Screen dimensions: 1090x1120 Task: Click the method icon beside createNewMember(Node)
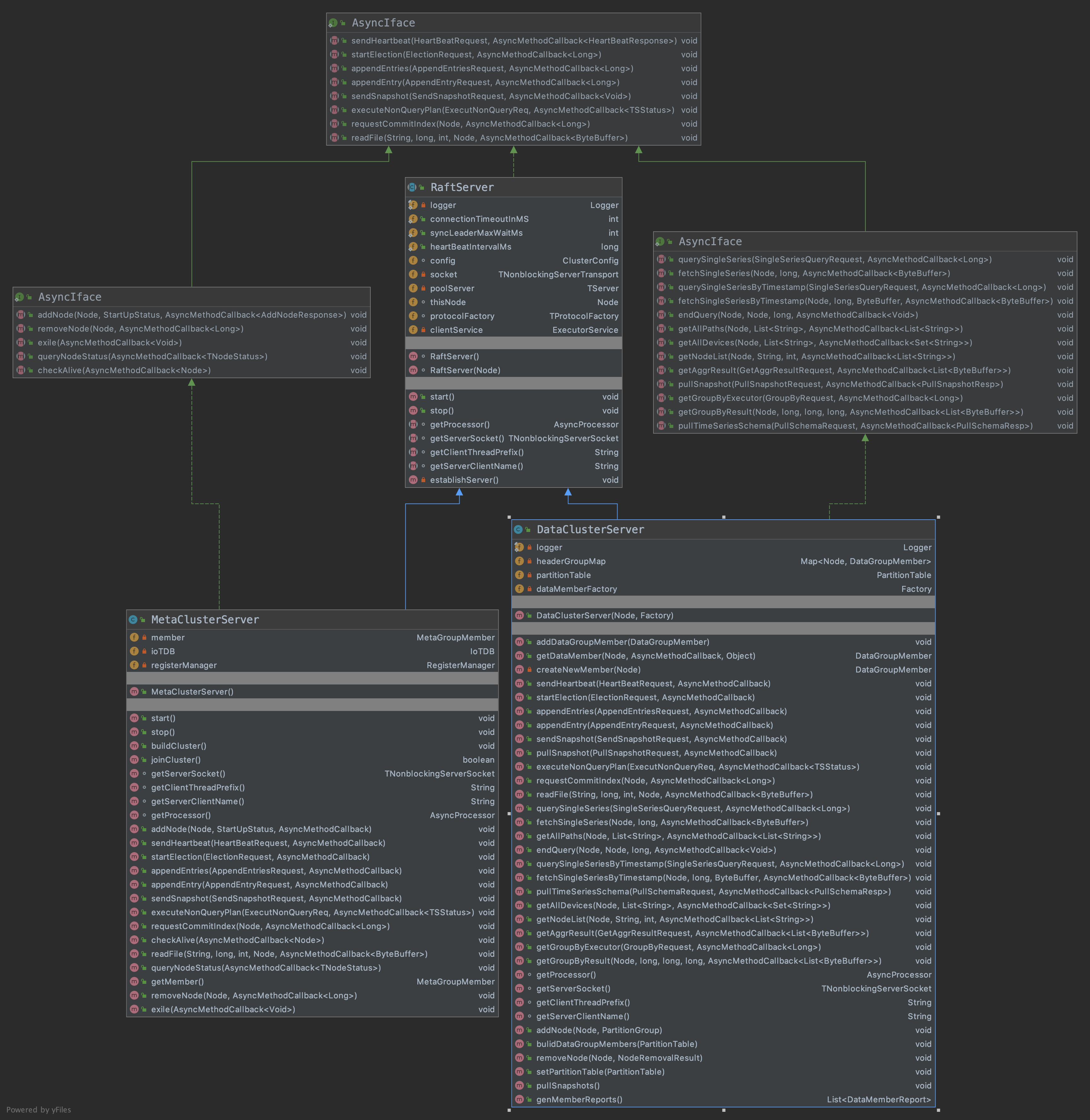tap(519, 670)
